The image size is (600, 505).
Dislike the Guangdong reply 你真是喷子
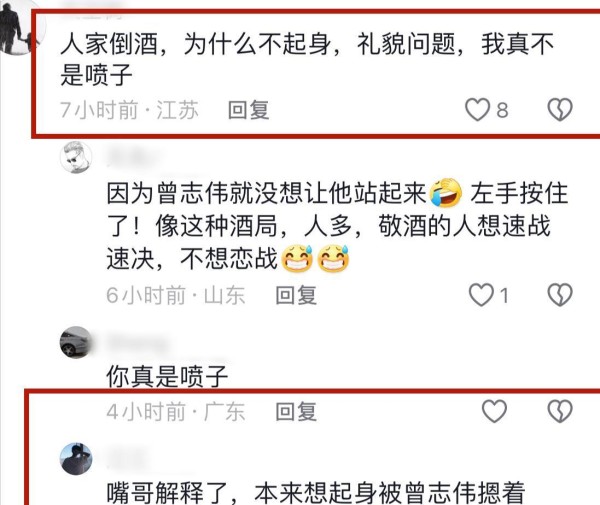point(560,411)
